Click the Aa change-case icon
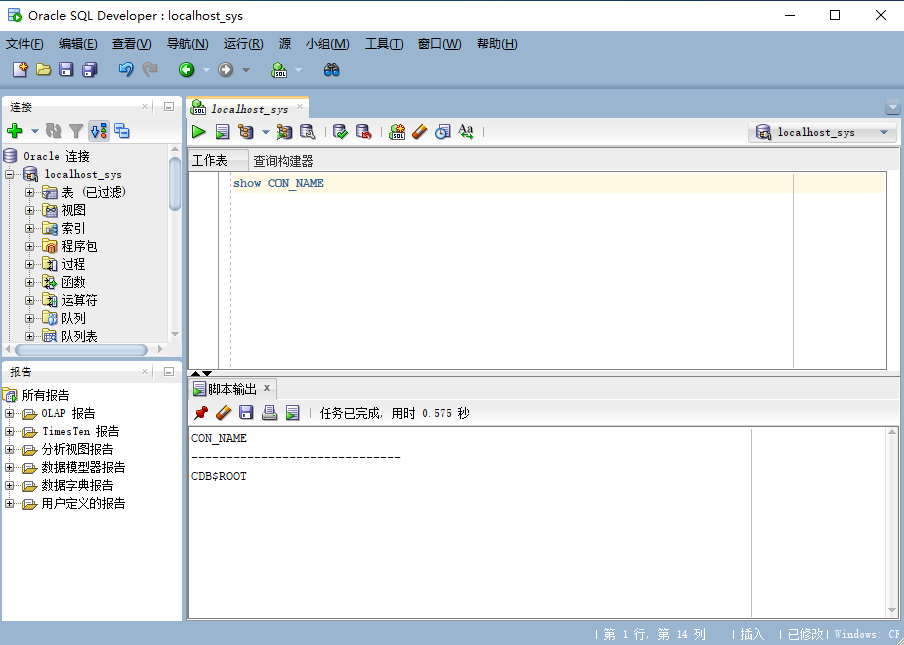This screenshot has height=645, width=904. coord(466,132)
